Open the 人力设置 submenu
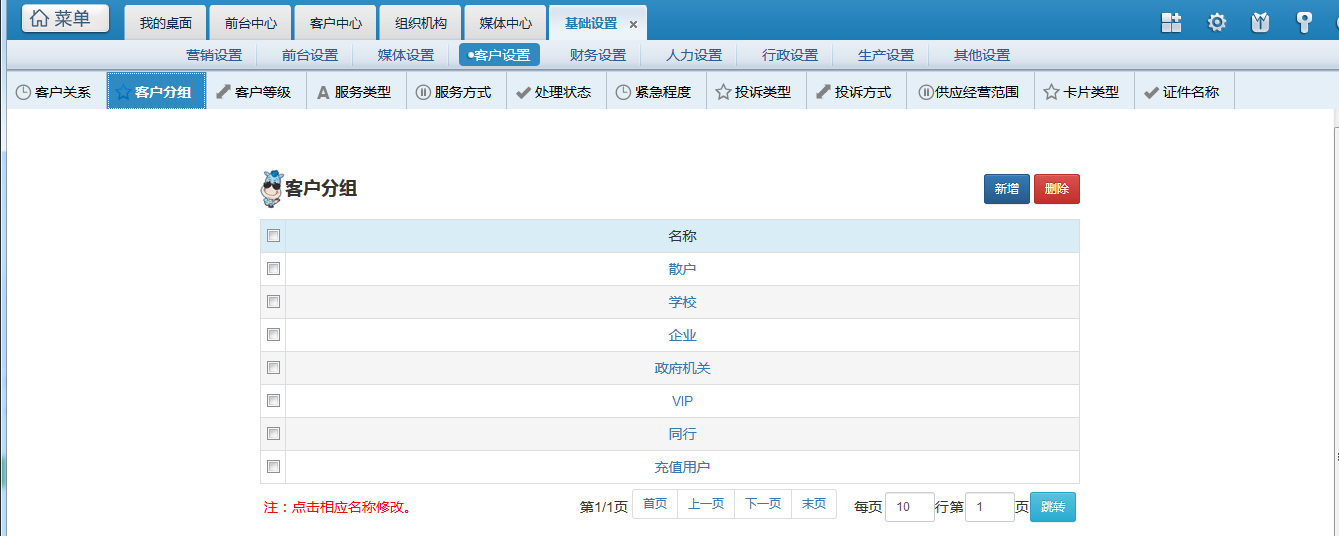Image resolution: width=1339 pixels, height=536 pixels. 694,55
